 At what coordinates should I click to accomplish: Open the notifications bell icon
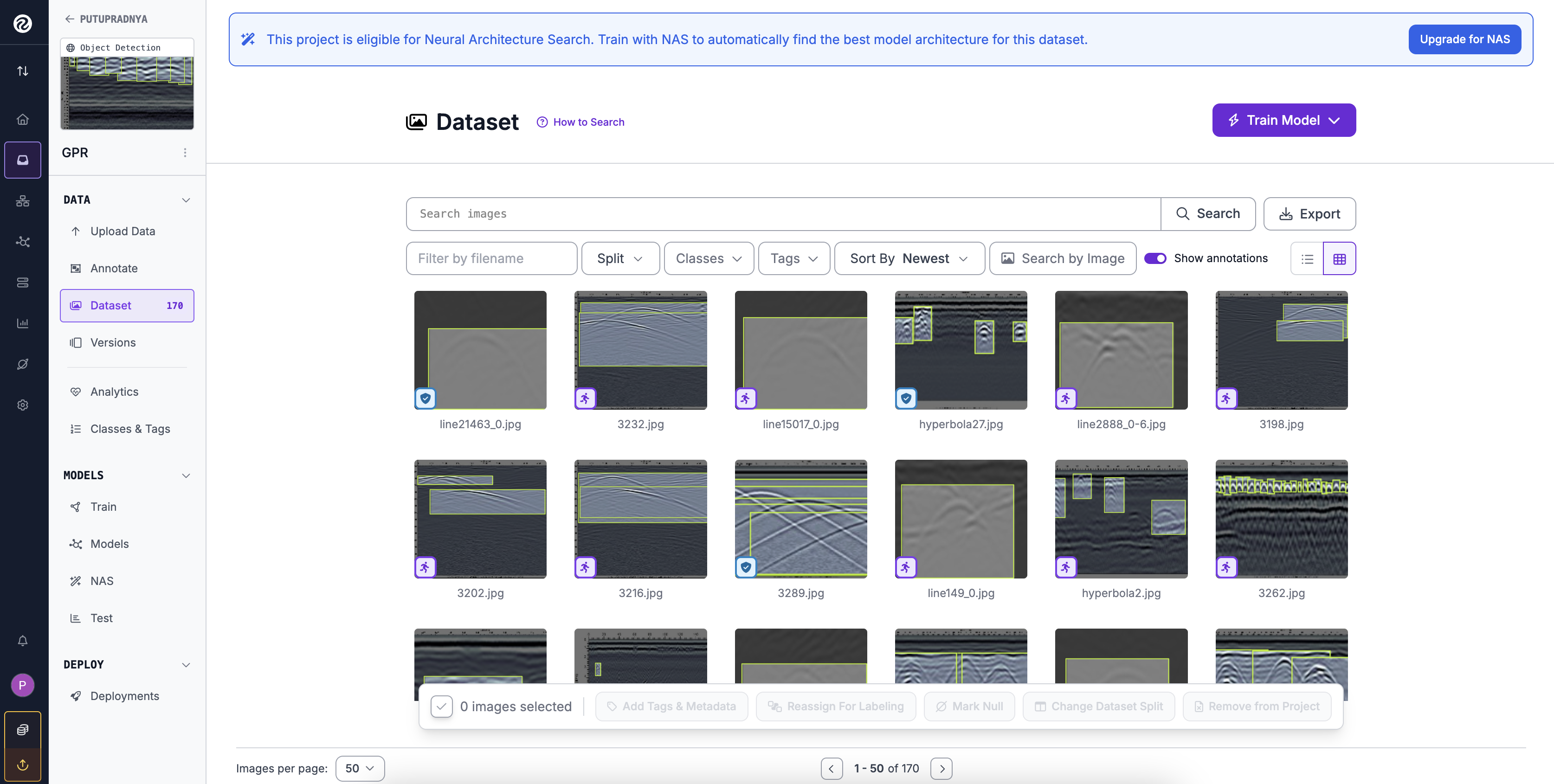[23, 641]
